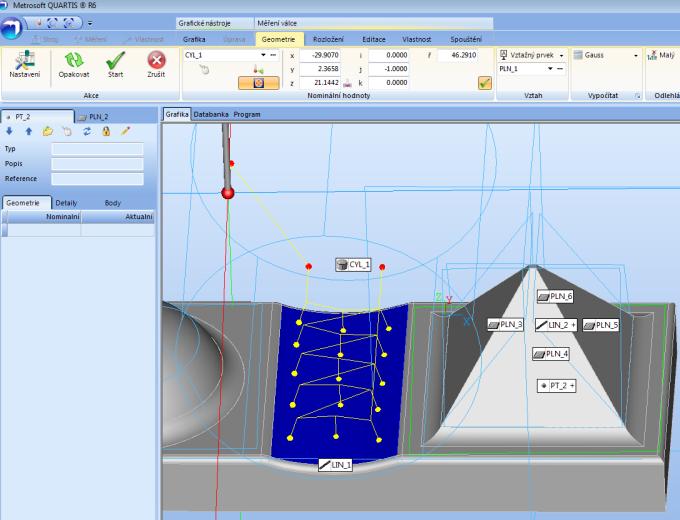680x520 pixels.
Task: Switch to the Editace ribbon tab
Action: pyautogui.click(x=374, y=39)
